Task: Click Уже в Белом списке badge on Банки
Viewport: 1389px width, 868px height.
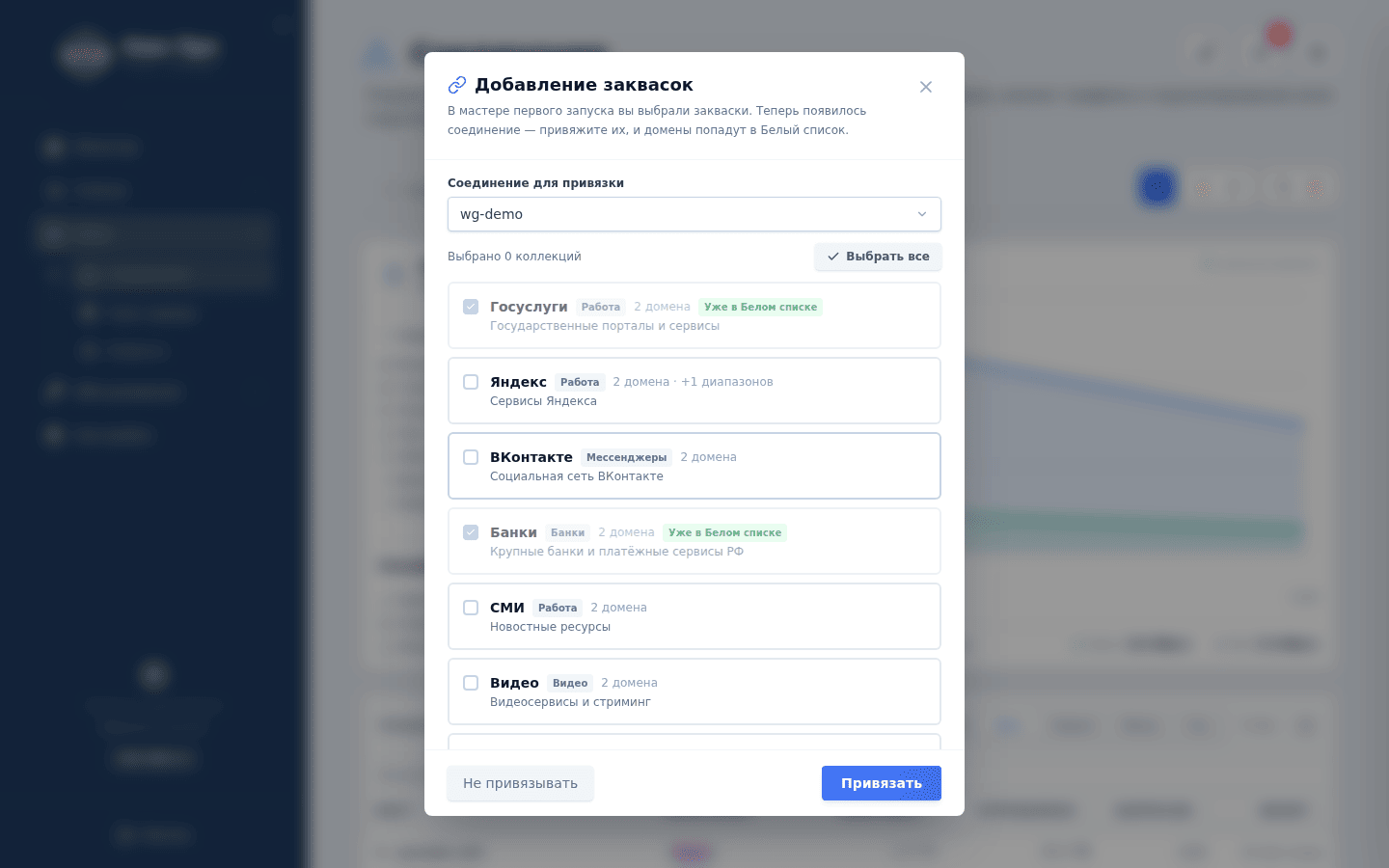Action: (x=725, y=532)
